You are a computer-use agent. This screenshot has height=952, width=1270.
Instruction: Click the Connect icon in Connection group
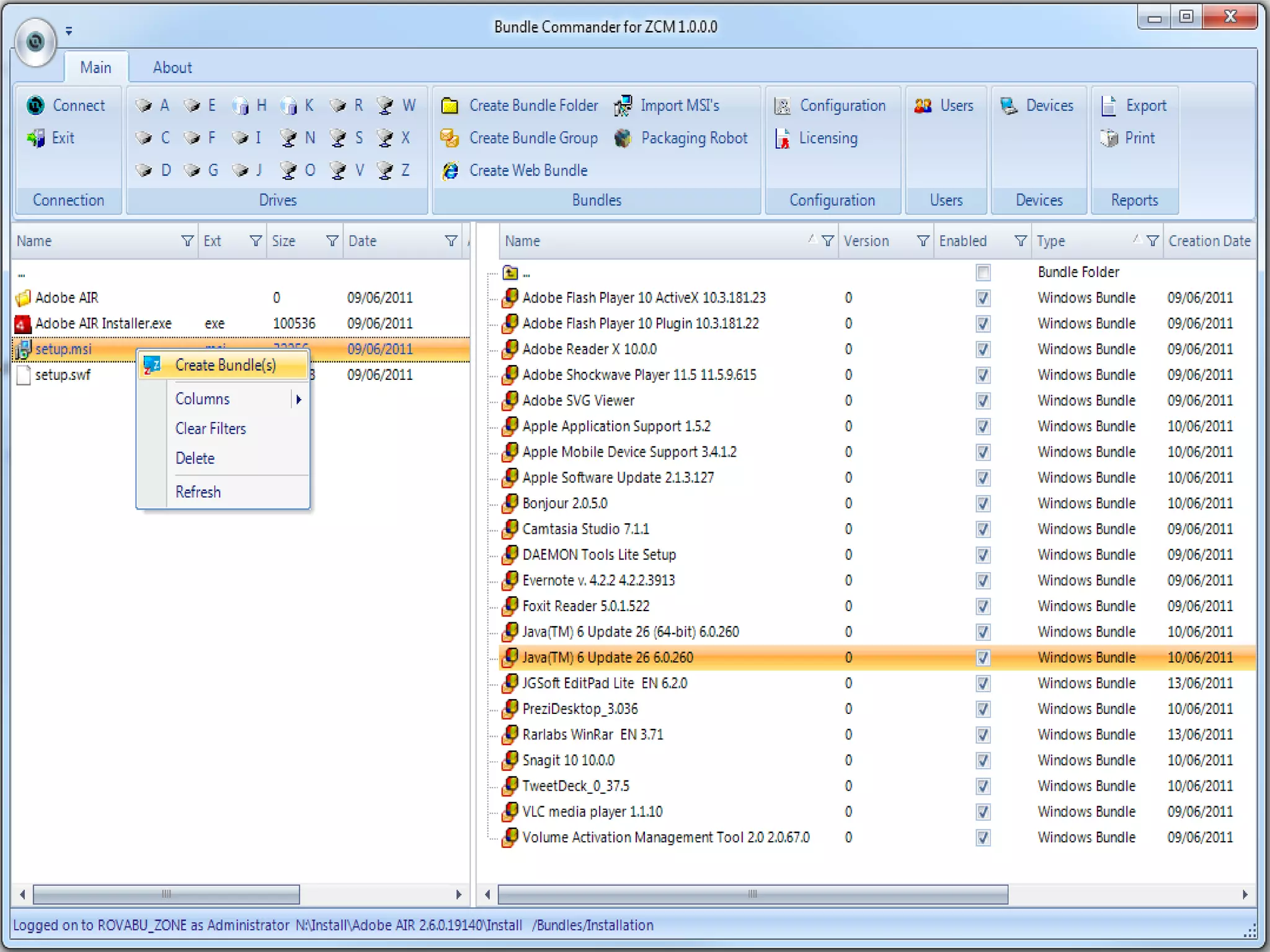coord(35,105)
